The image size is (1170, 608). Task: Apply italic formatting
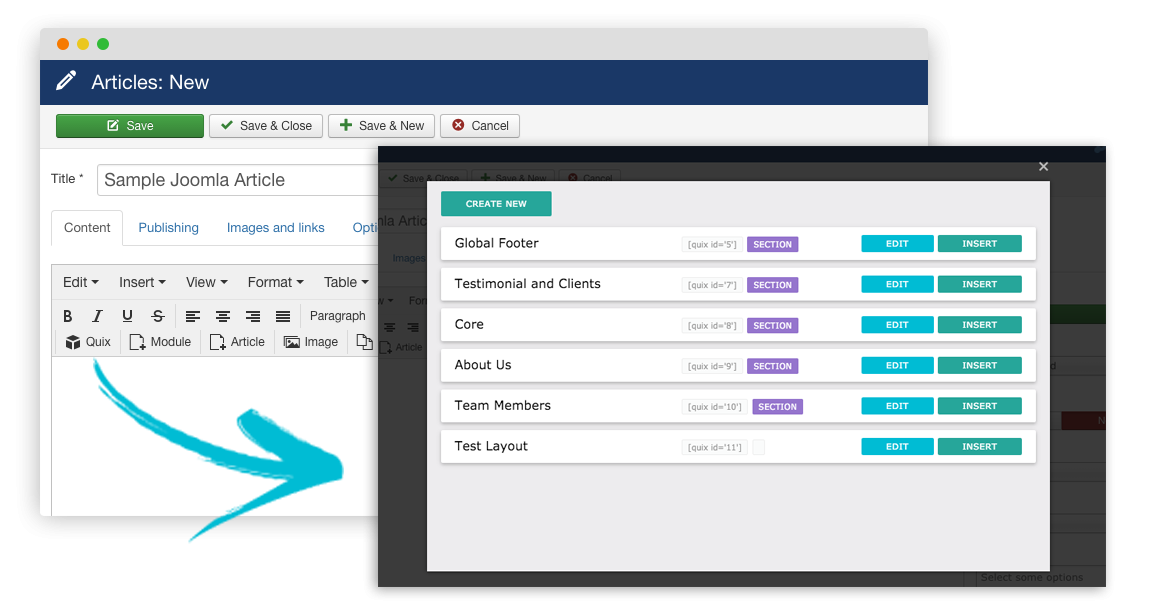[95, 315]
